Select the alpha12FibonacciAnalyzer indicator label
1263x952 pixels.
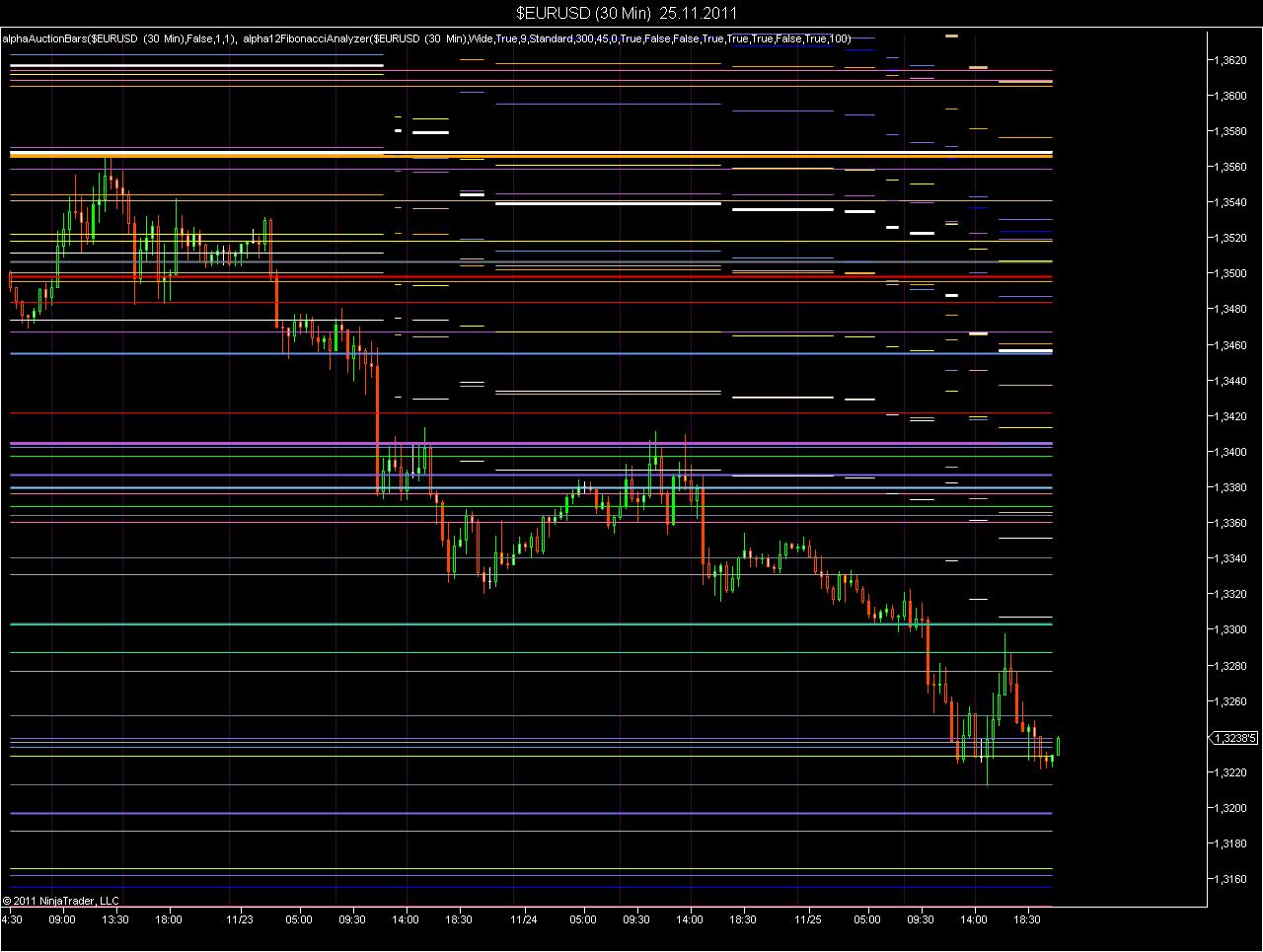coord(547,38)
